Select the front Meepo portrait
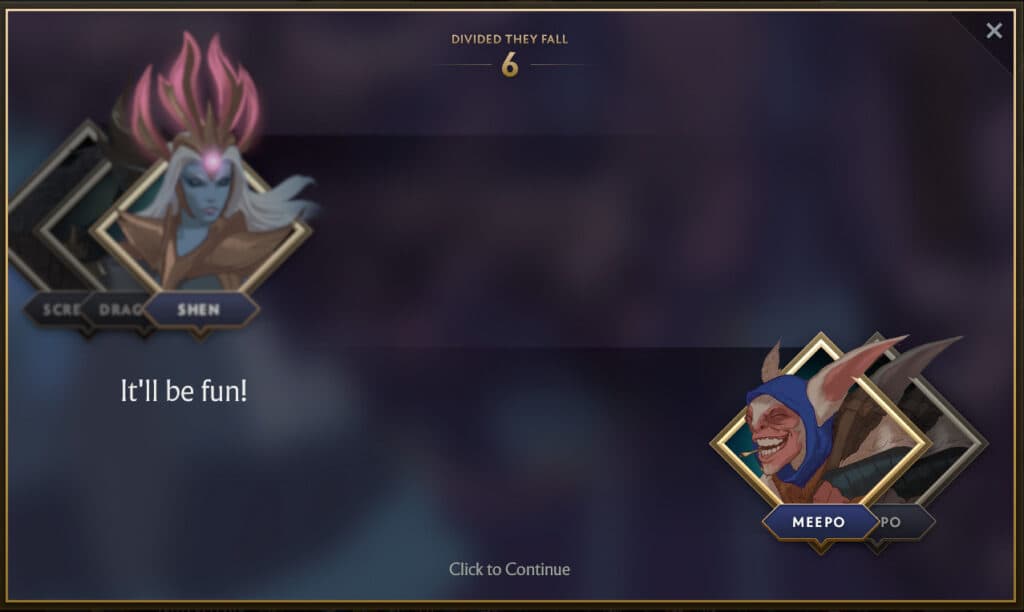Screen dimensions: 1024x612 (820, 431)
